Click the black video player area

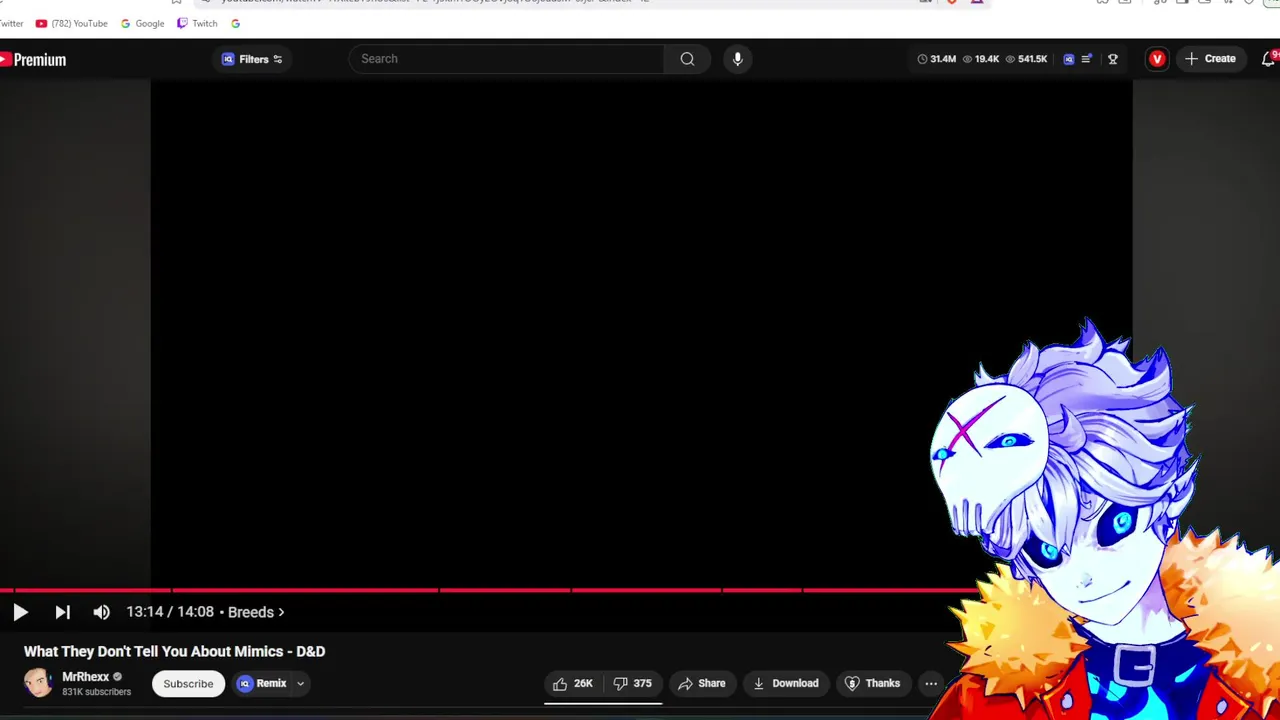641,333
